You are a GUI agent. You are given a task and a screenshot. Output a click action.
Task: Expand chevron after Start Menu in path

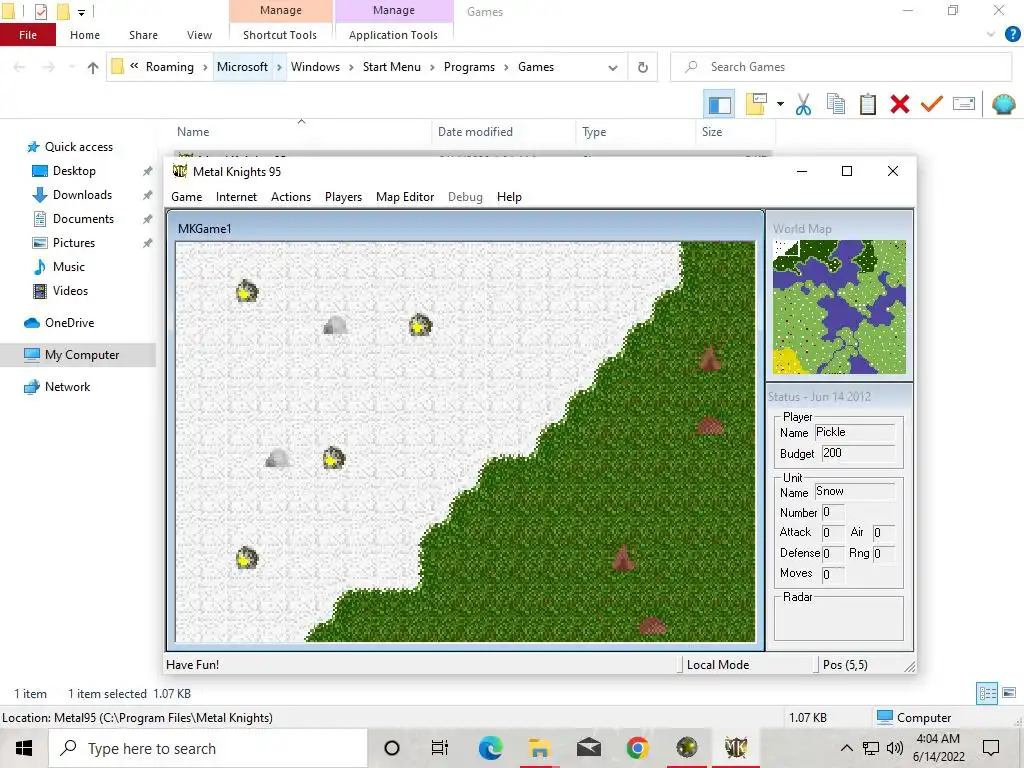[432, 67]
